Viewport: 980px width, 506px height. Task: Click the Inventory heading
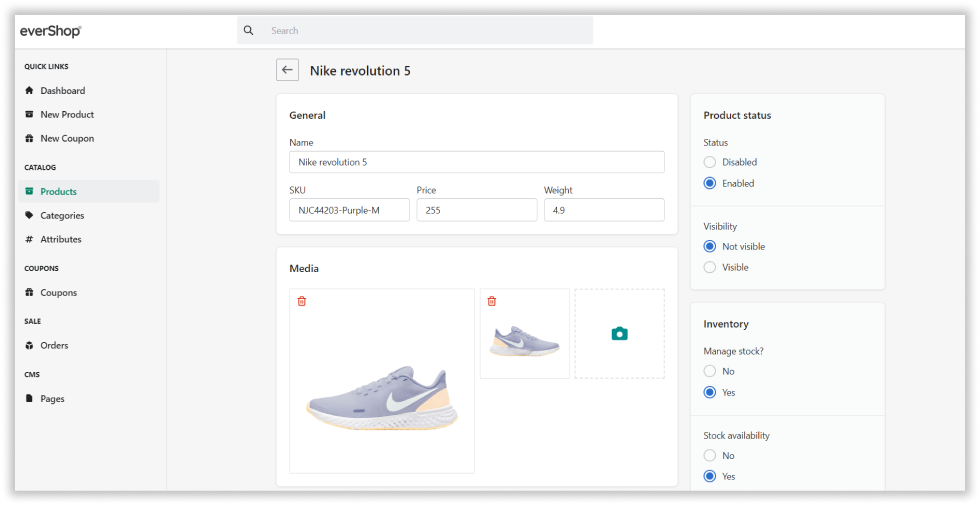tap(726, 324)
